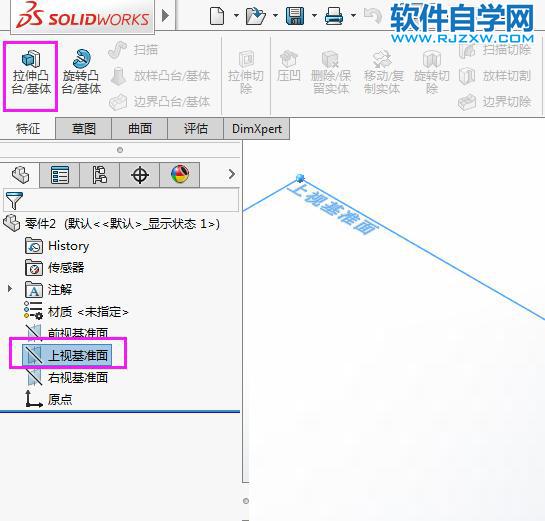Open the PropertyManager tab icon
545x521 pixels.
(x=60, y=175)
